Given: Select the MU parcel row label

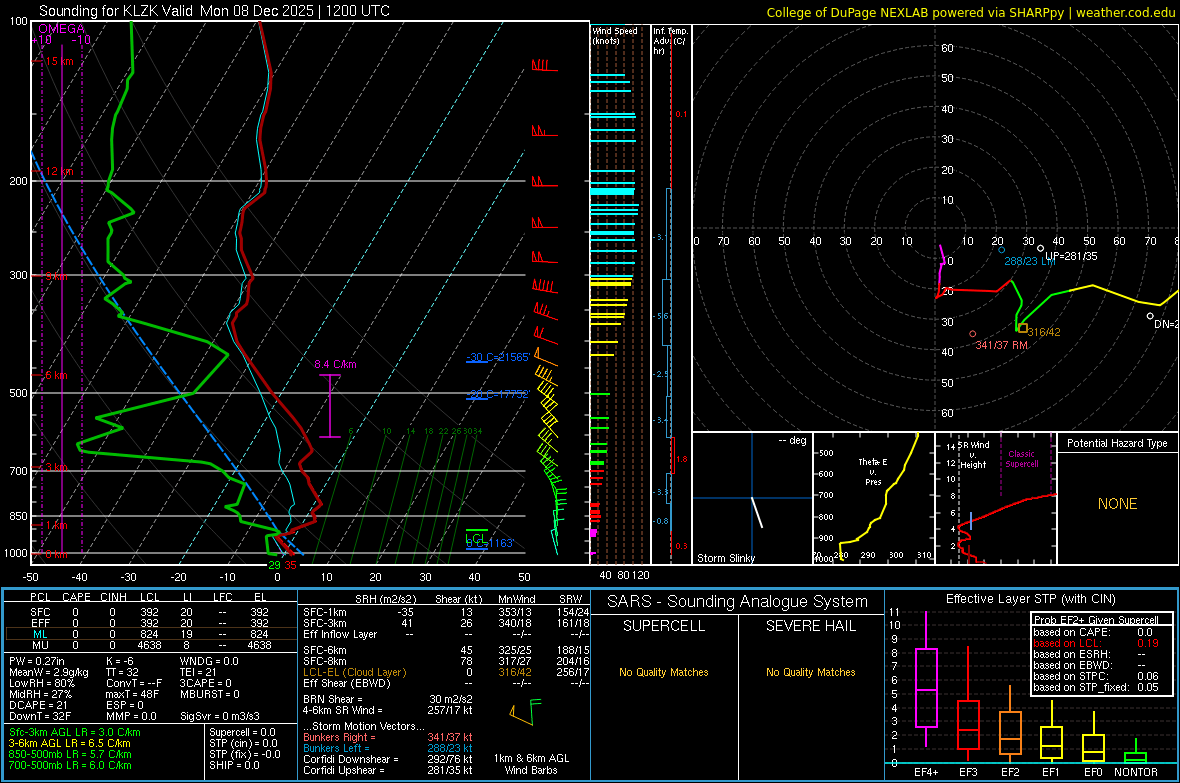Looking at the screenshot, I should point(40,645).
